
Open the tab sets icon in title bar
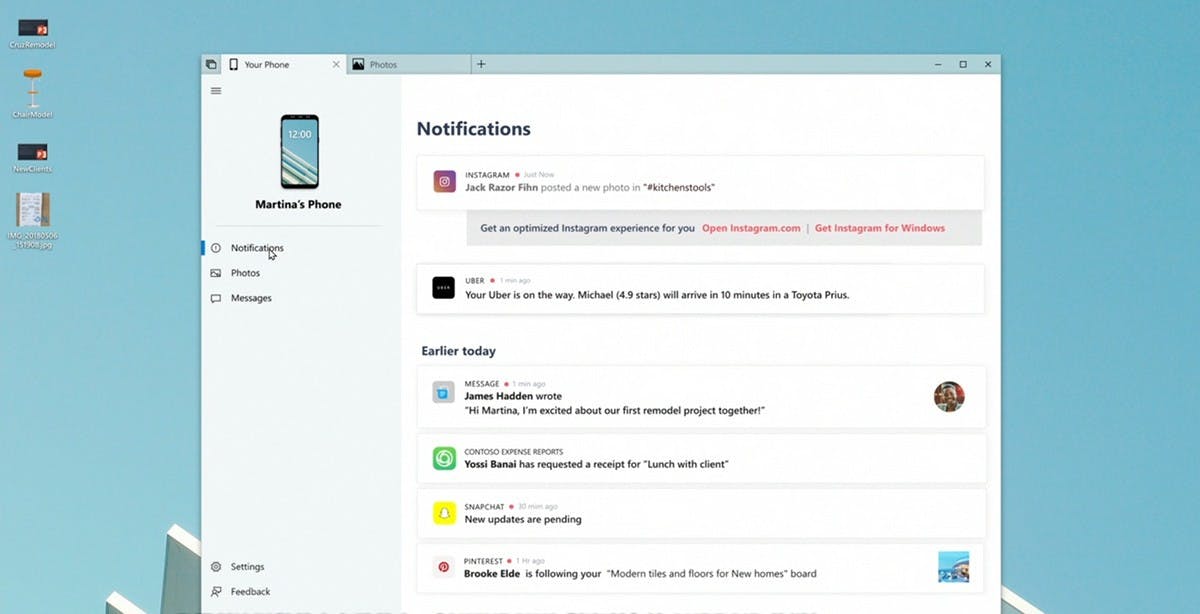tap(211, 65)
